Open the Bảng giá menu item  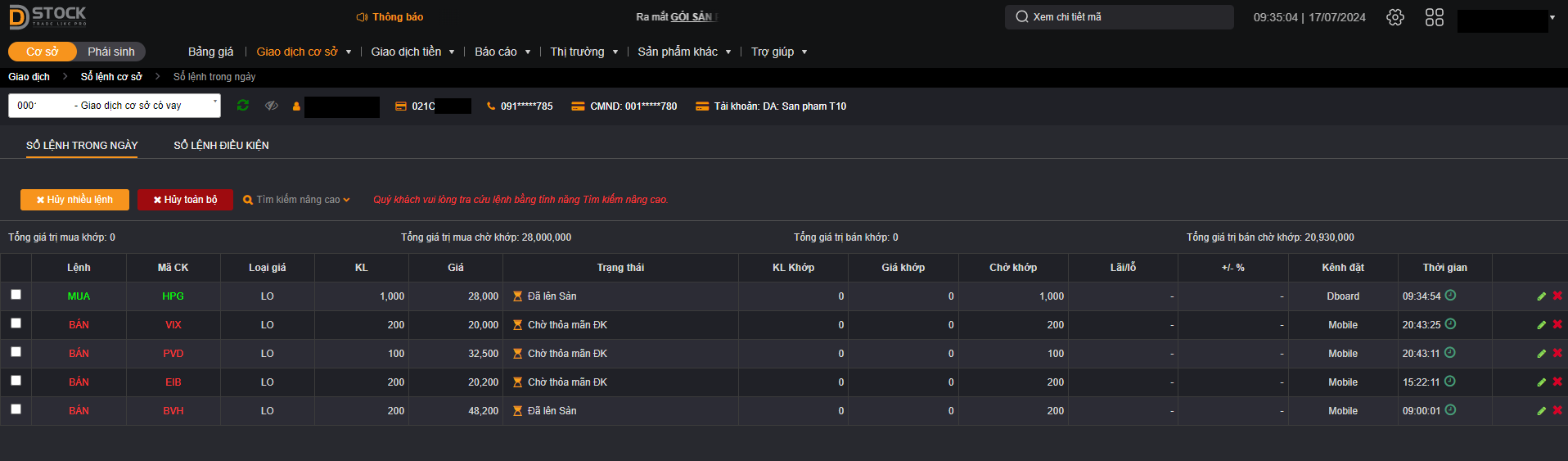tap(210, 52)
